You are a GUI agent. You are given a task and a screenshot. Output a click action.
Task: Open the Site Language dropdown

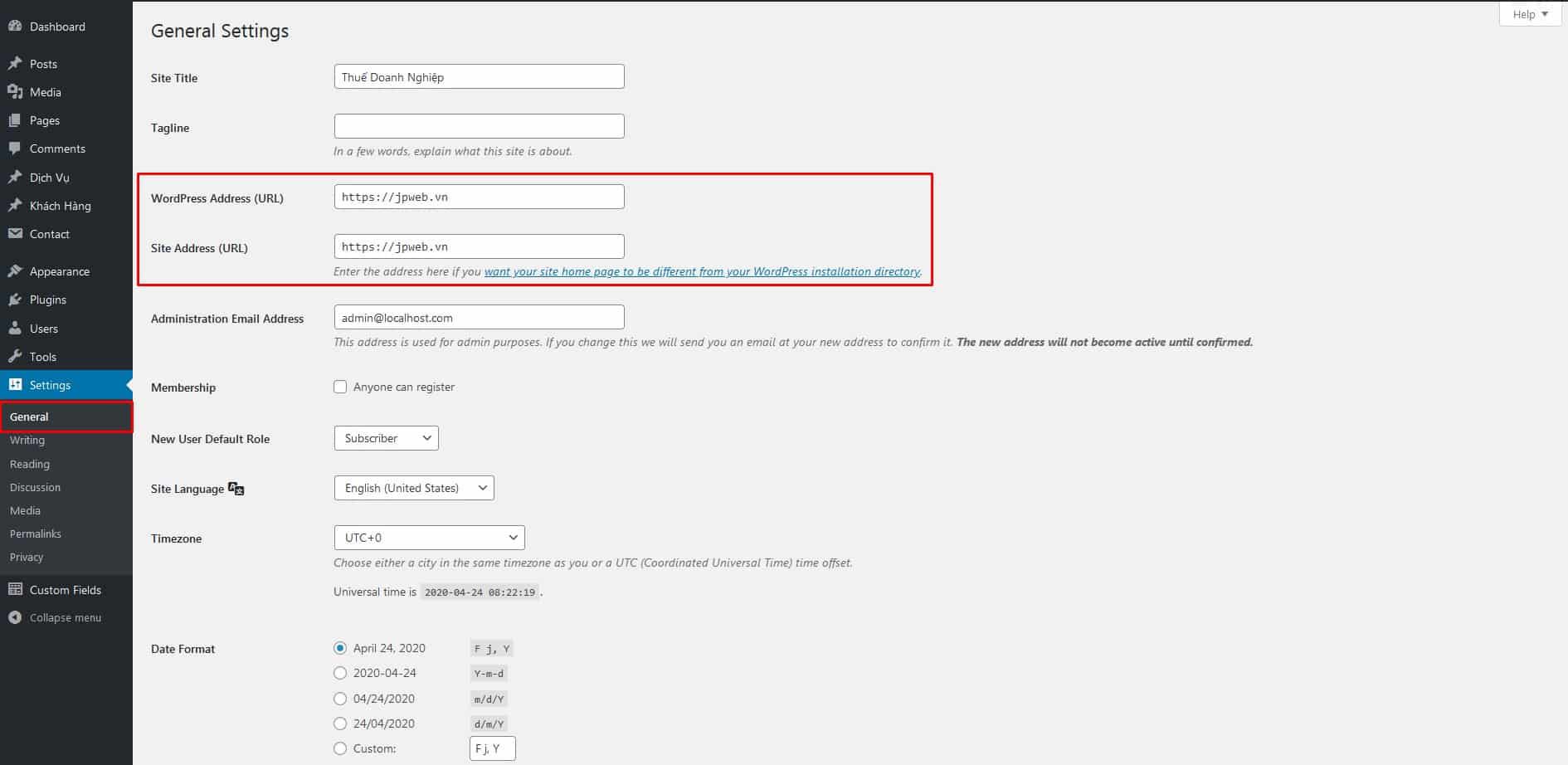(413, 488)
